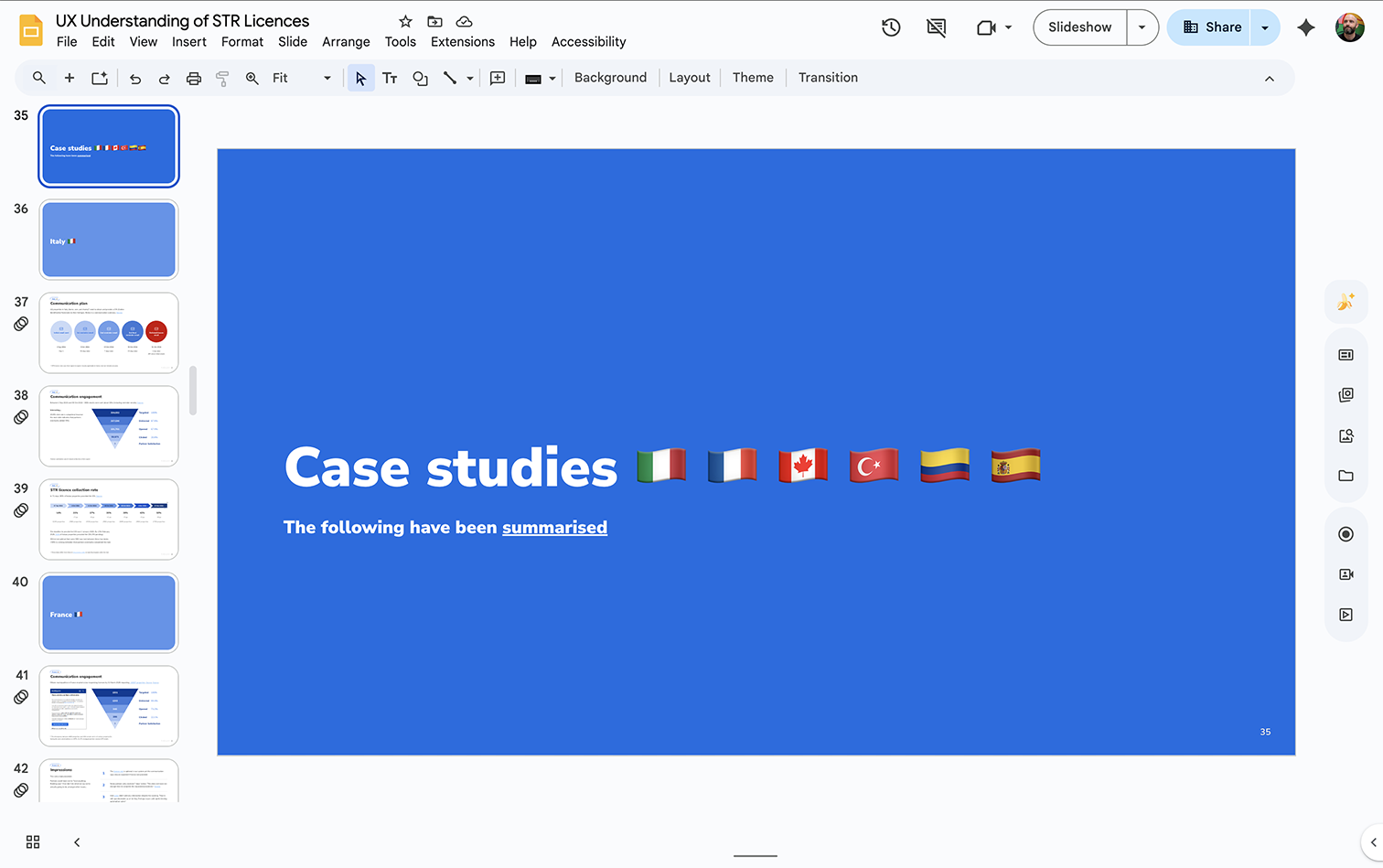
Task: Start a Meet call from the camera icon
Action: (988, 27)
